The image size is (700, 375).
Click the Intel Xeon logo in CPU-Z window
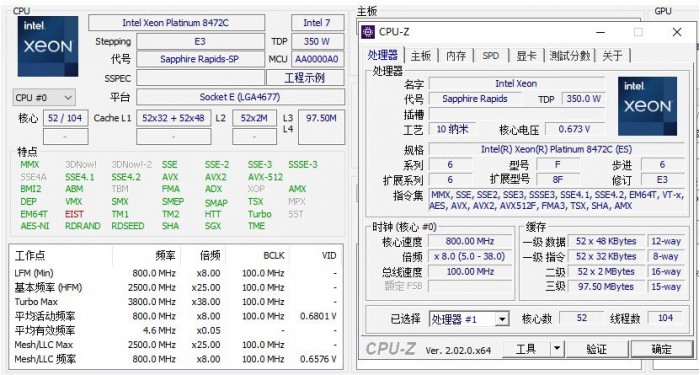647,106
